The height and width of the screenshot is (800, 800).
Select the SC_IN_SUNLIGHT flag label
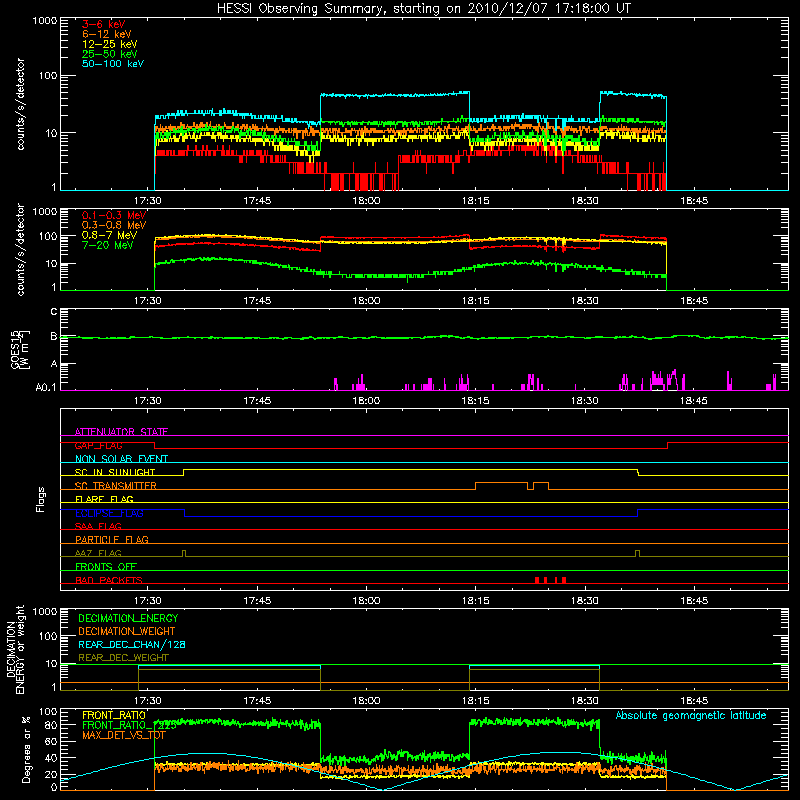tap(115, 472)
